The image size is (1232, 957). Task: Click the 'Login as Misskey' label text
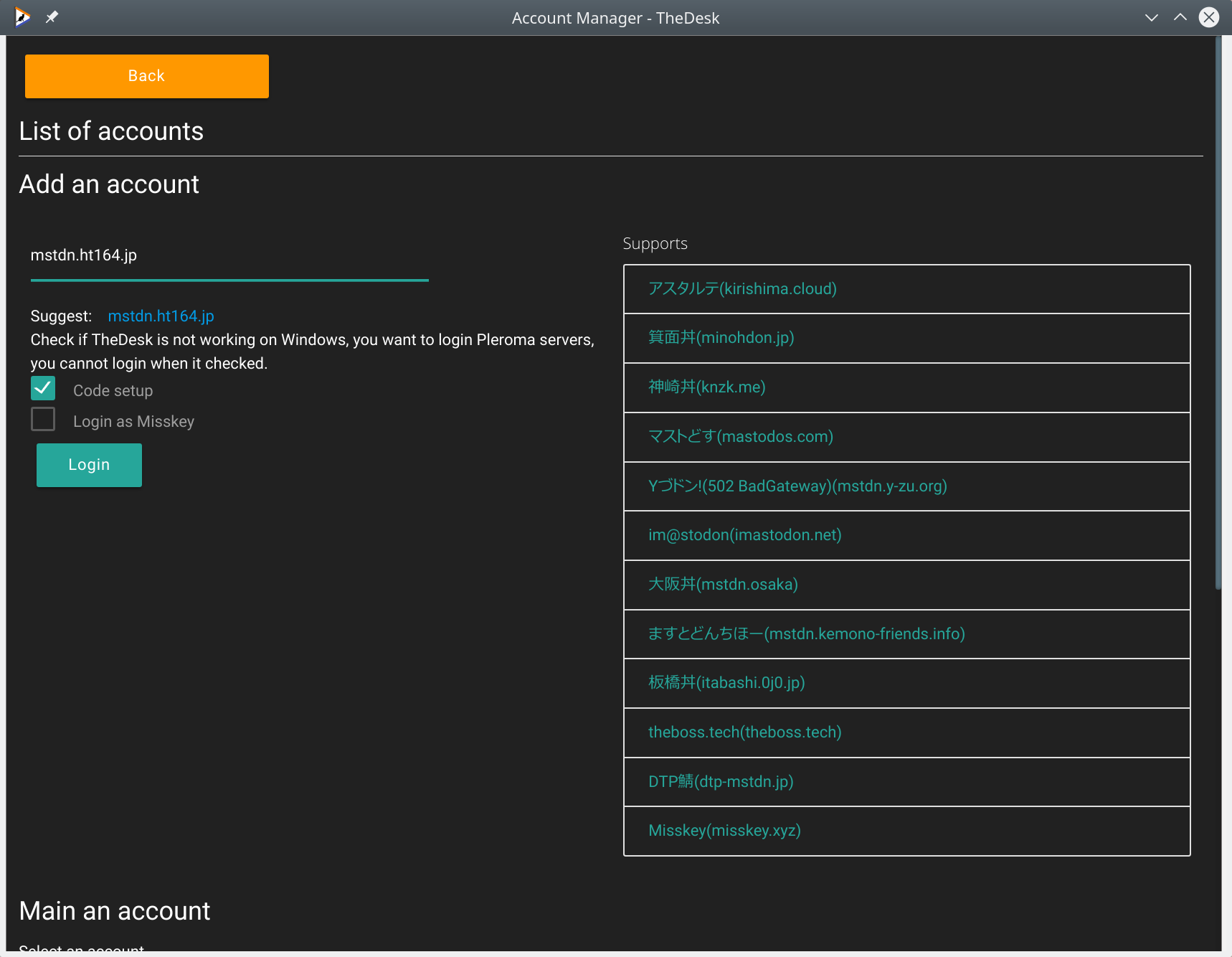tap(133, 422)
